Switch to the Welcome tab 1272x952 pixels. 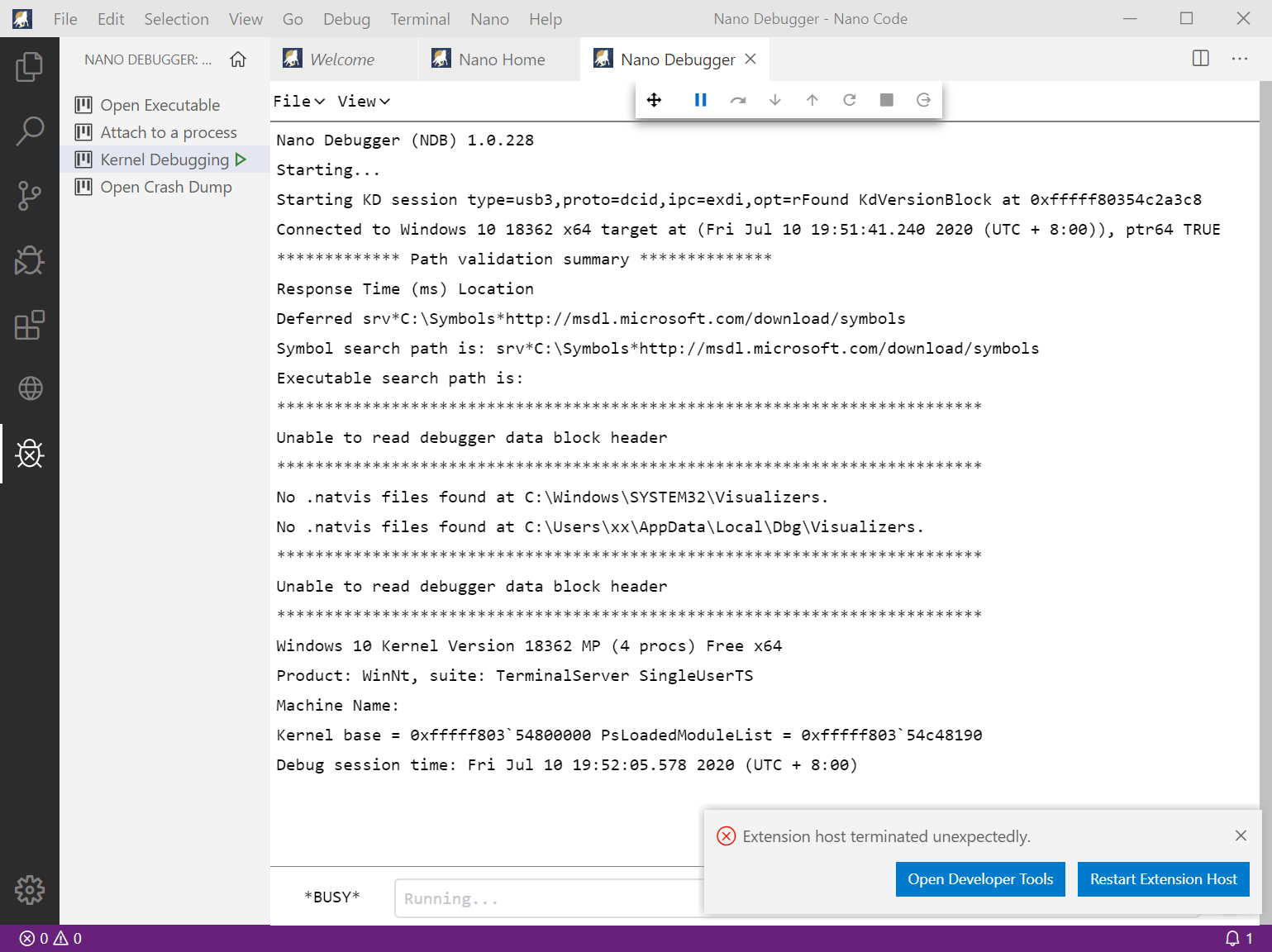click(x=345, y=59)
